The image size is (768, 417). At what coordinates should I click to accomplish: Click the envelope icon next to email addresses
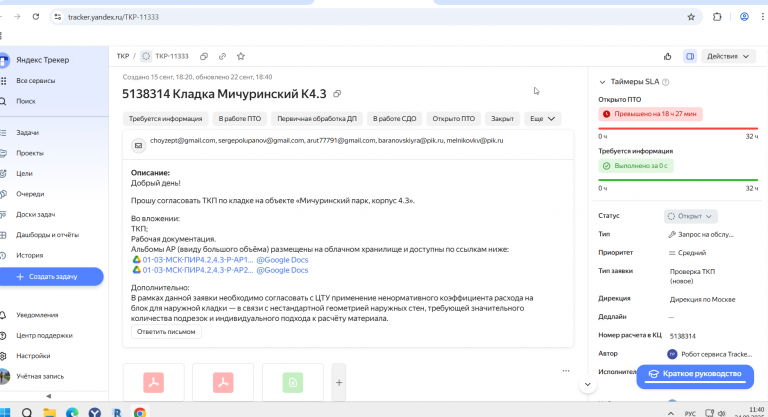click(139, 146)
